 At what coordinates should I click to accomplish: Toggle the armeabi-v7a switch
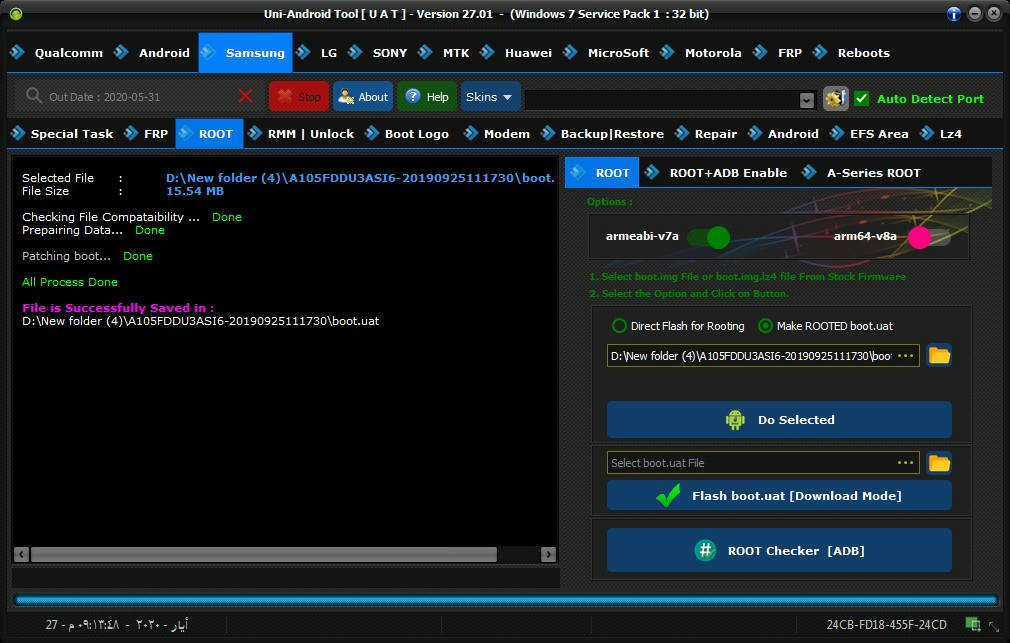[x=708, y=237]
